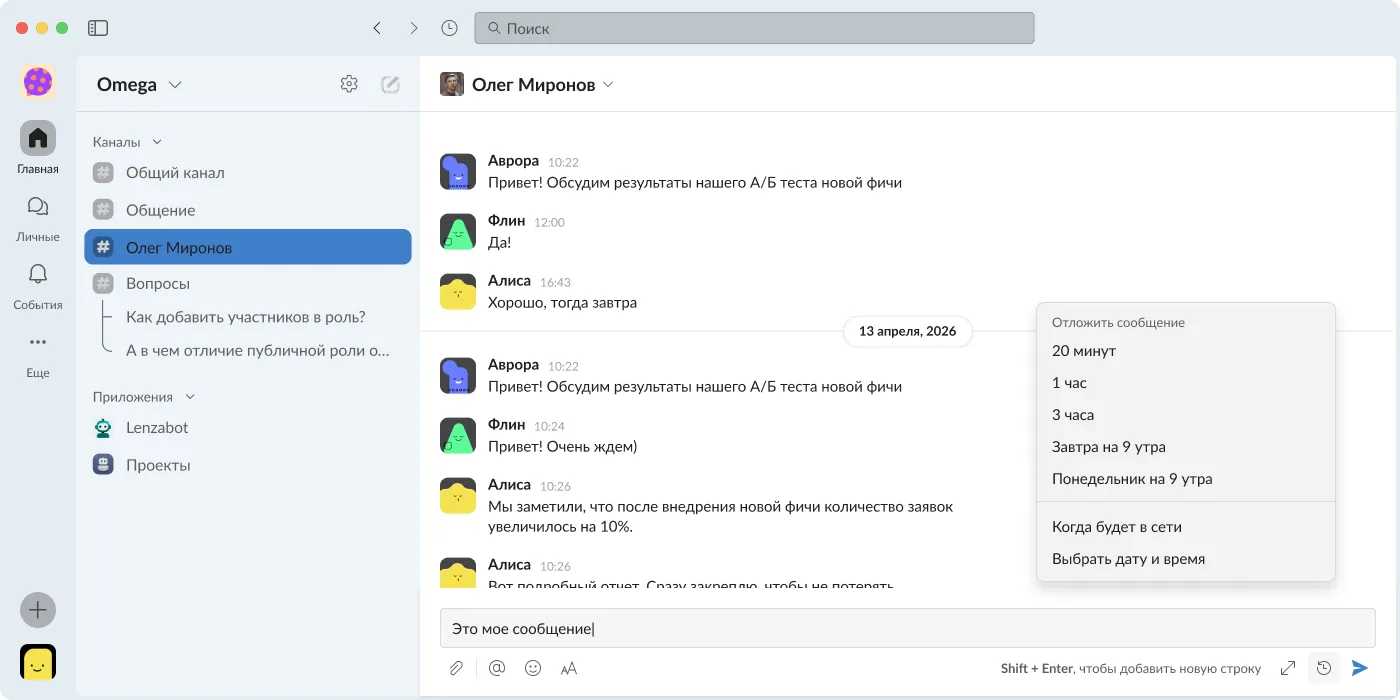Click the schedule message clock icon
This screenshot has width=1400, height=700.
[x=1324, y=668]
